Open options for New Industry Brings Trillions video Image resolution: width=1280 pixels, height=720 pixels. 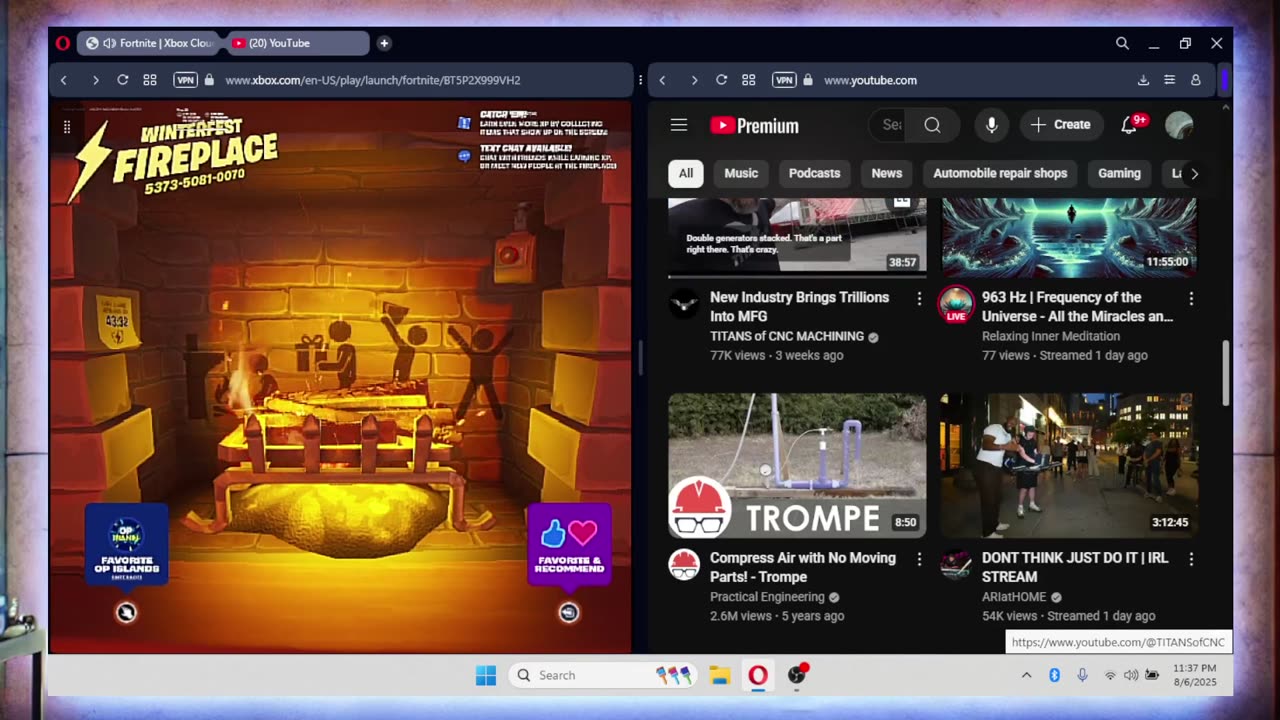tap(919, 298)
